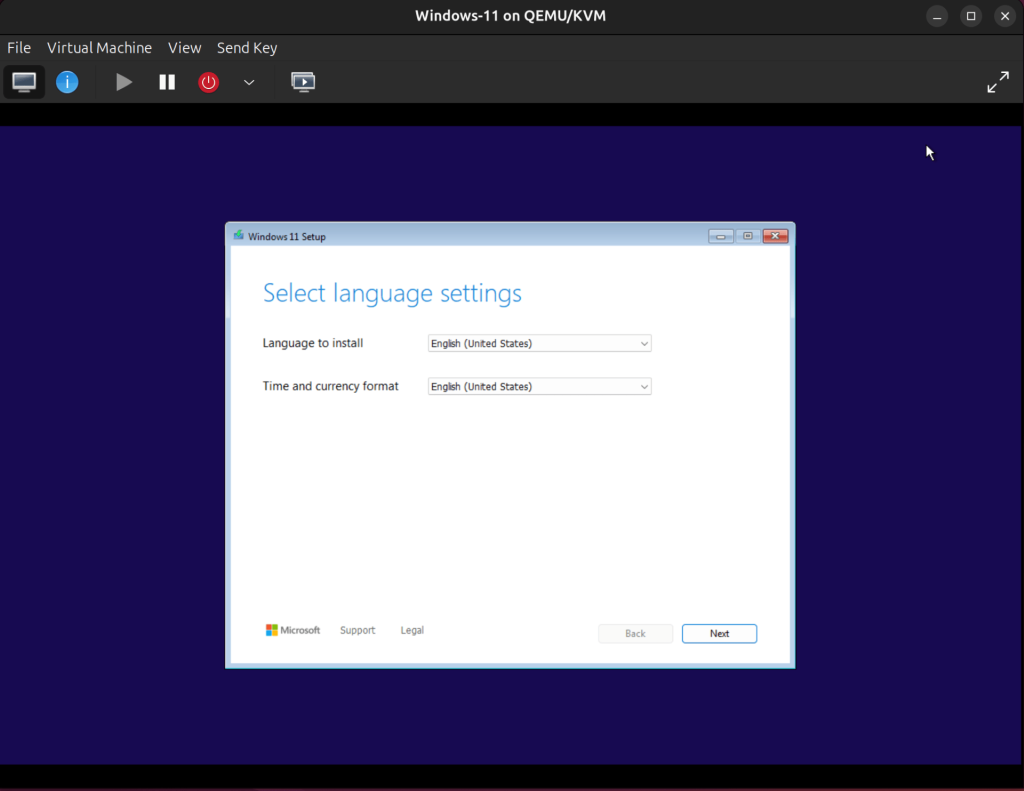The height and width of the screenshot is (791, 1024).
Task: Click the Windows 11 Setup title bar
Action: click(x=450, y=236)
